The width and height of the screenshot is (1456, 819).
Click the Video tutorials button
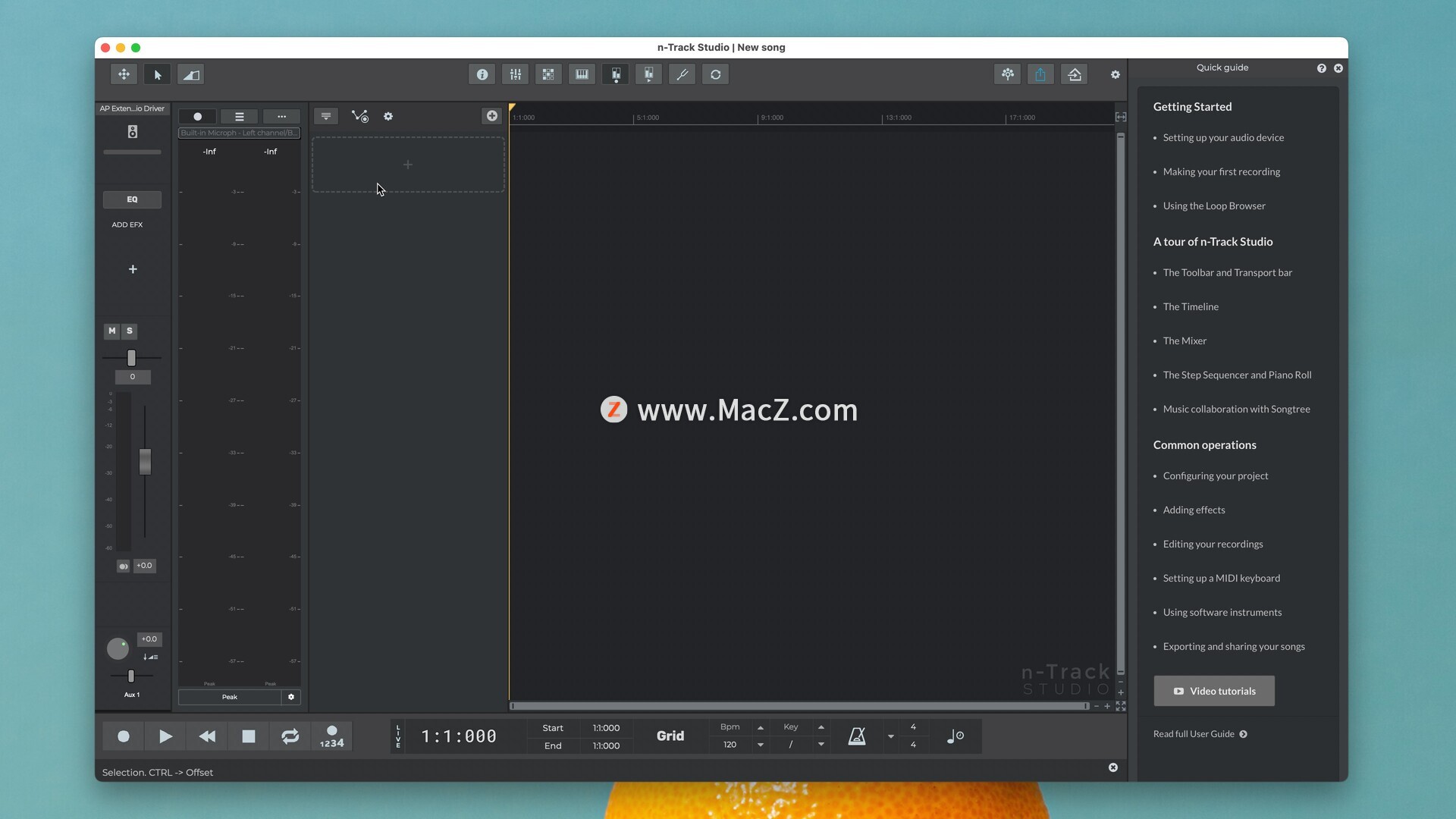(1214, 692)
